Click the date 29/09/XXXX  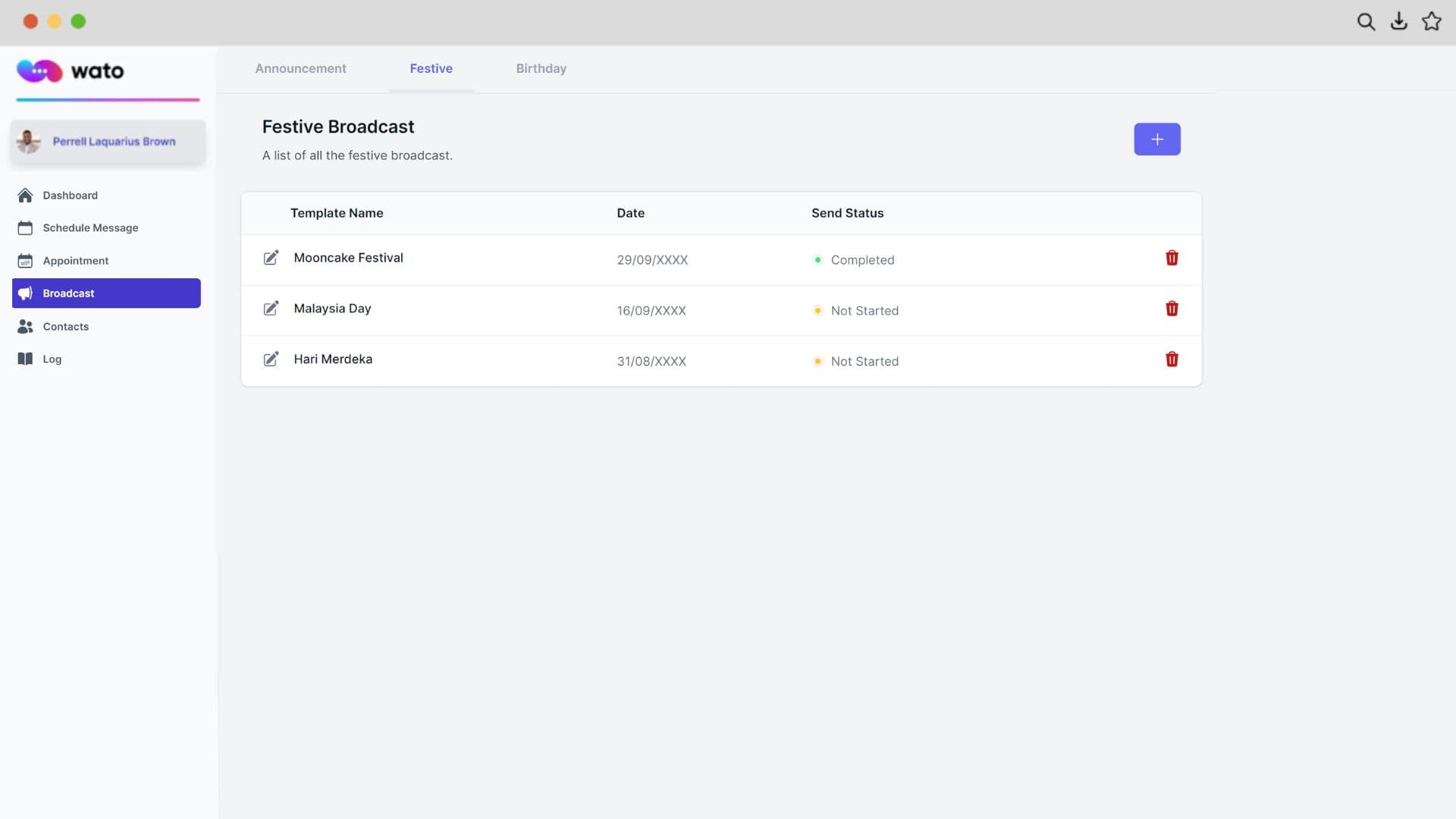pyautogui.click(x=652, y=260)
